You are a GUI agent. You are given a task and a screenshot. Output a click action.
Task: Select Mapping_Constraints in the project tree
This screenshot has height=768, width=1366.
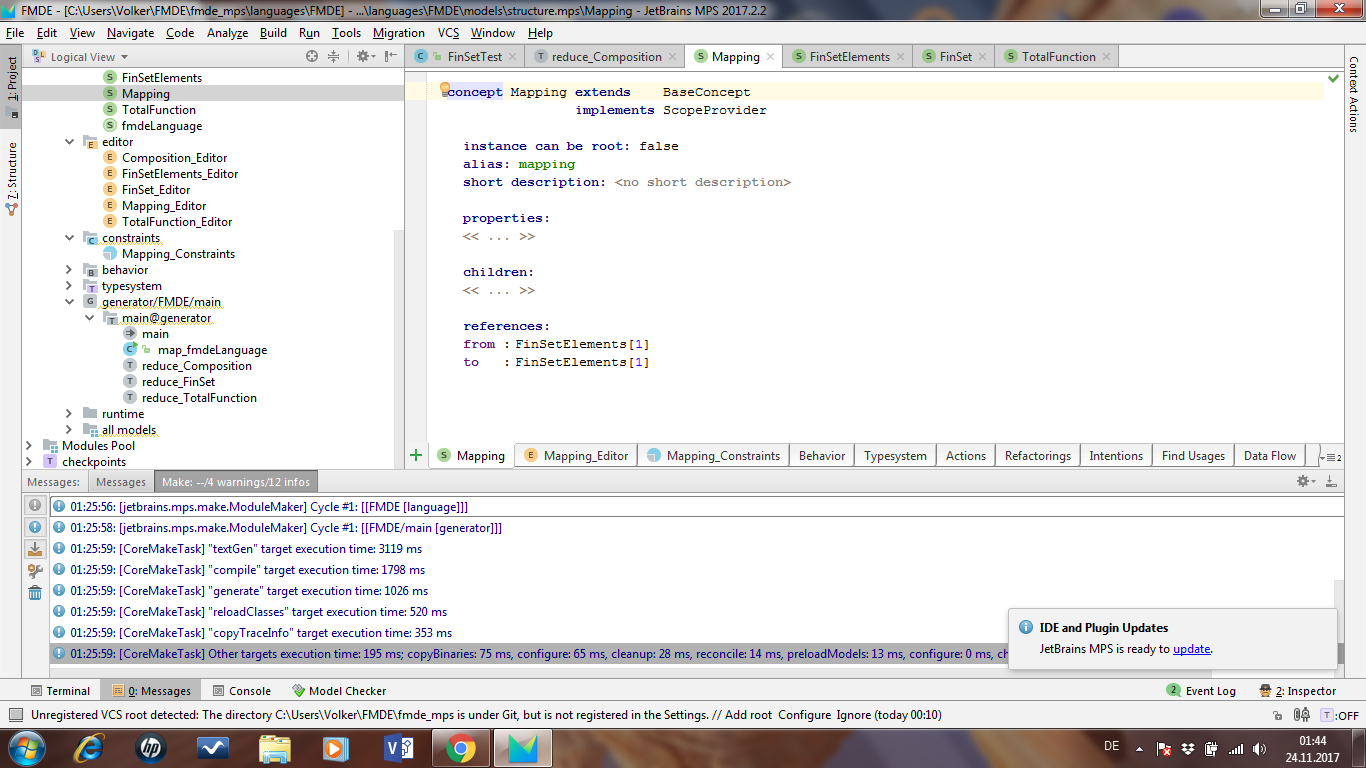click(178, 254)
